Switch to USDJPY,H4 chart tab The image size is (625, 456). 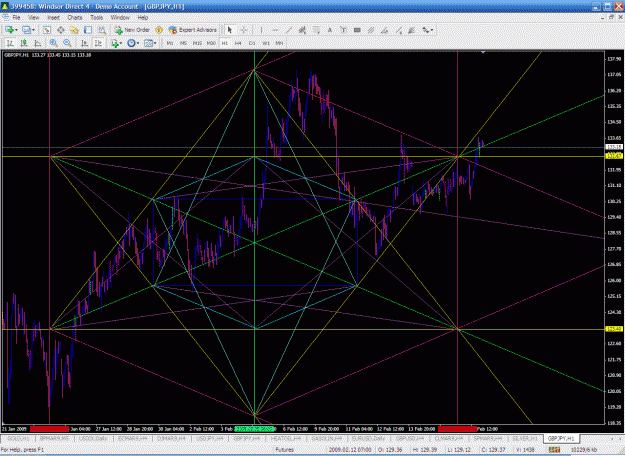click(210, 438)
